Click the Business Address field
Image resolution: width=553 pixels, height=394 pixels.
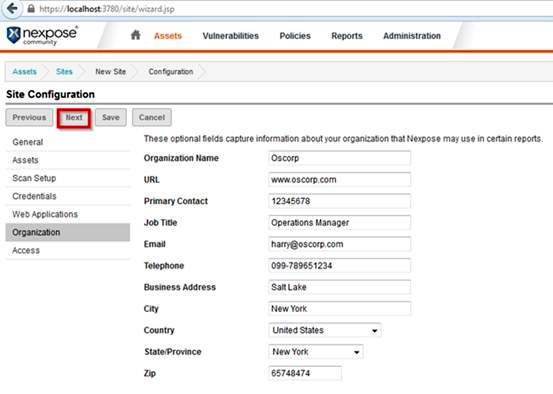[339, 287]
